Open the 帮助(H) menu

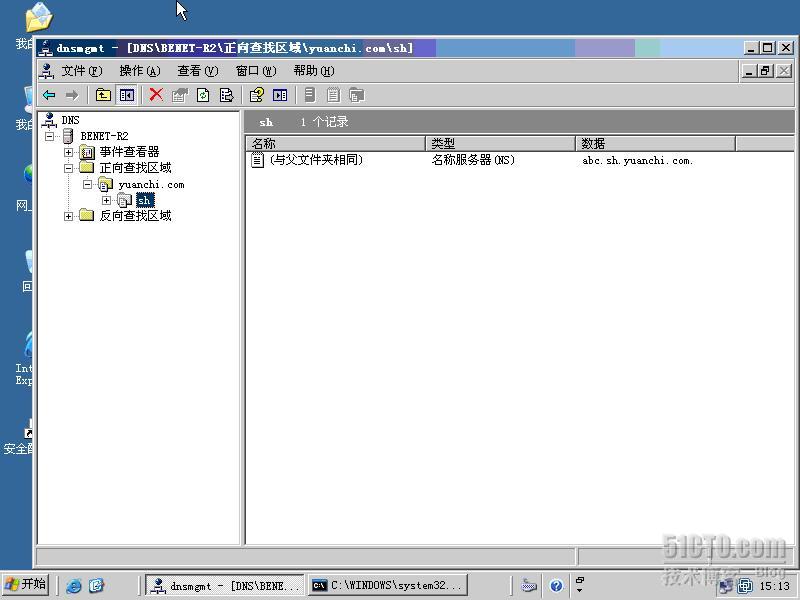[314, 71]
